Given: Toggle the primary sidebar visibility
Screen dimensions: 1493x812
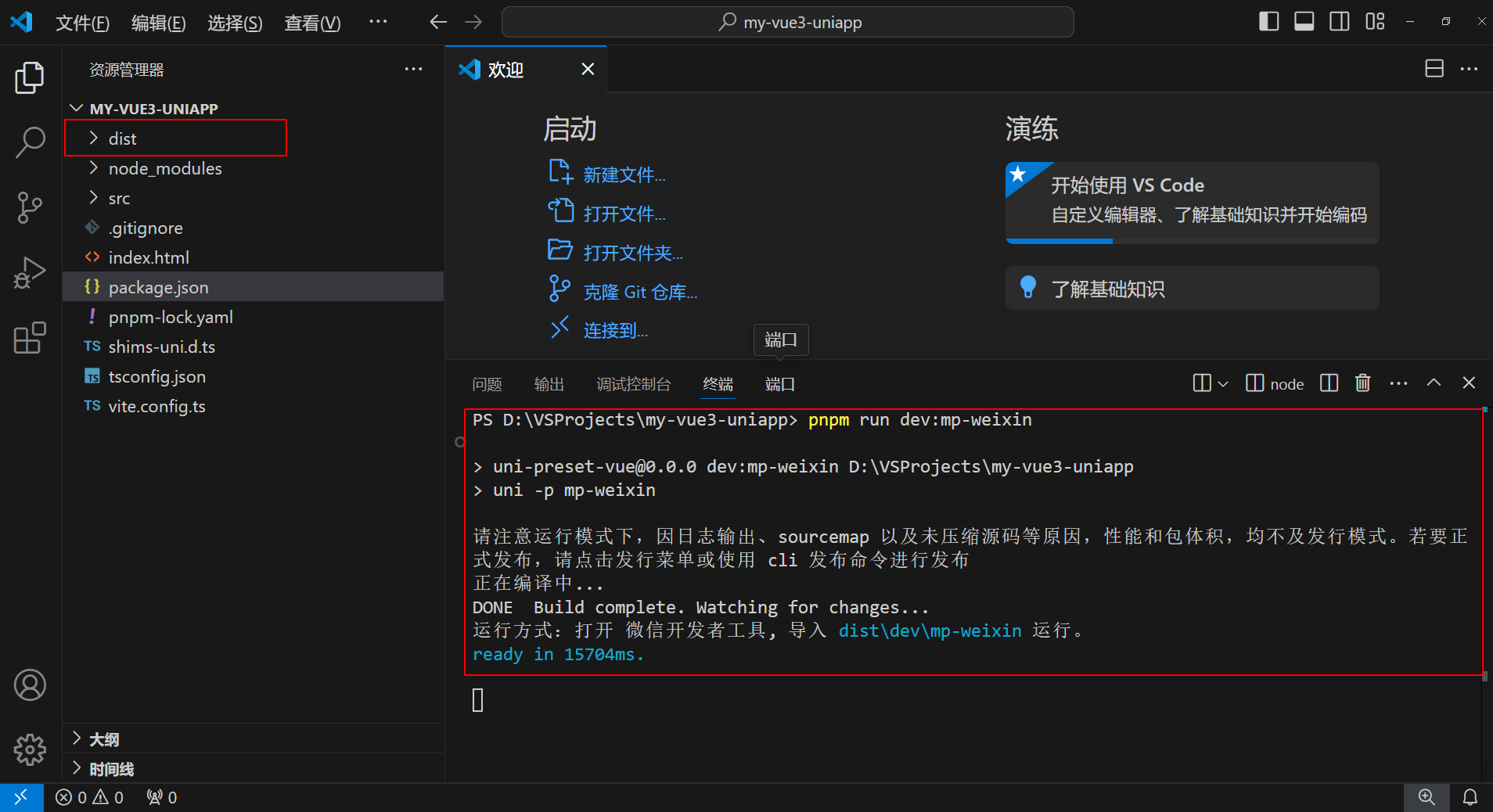Looking at the screenshot, I should 1268,22.
